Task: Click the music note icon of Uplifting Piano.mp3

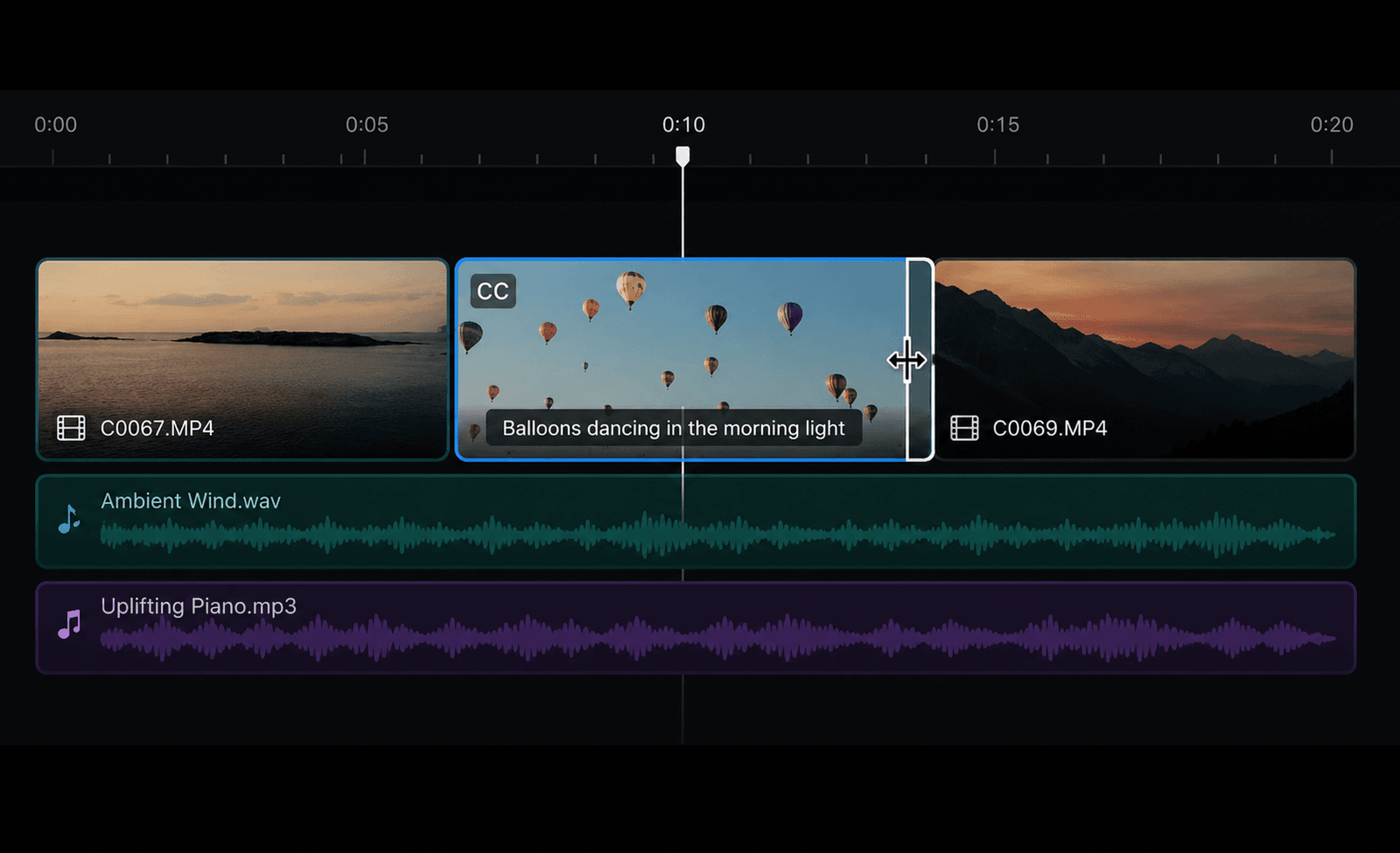Action: [x=69, y=624]
